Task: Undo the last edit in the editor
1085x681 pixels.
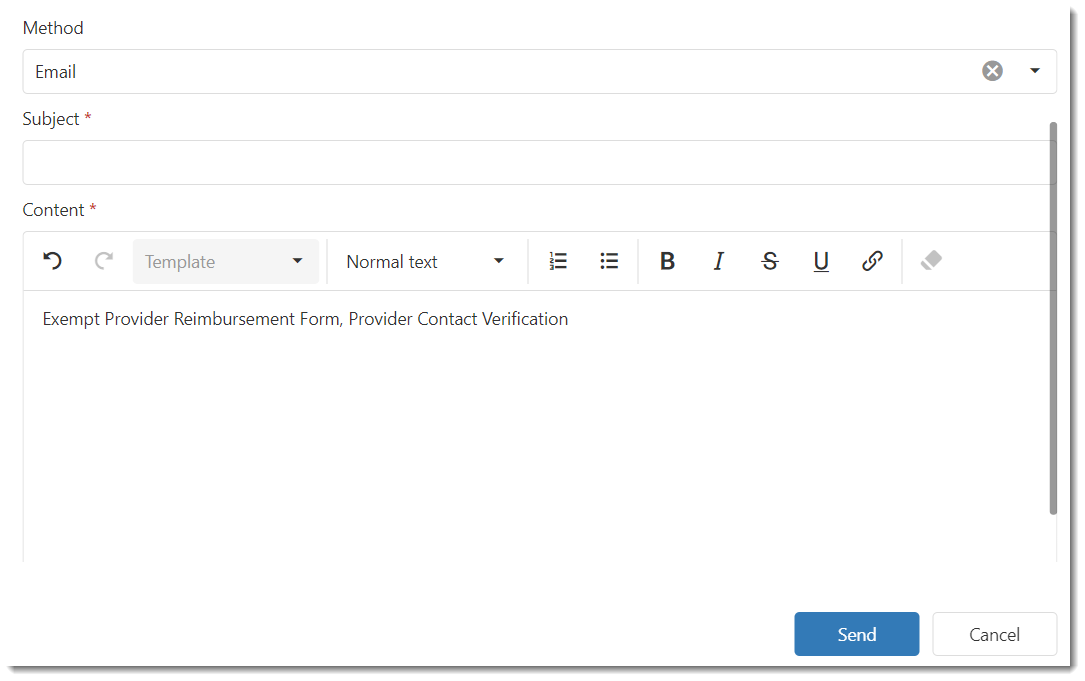Action: (53, 261)
